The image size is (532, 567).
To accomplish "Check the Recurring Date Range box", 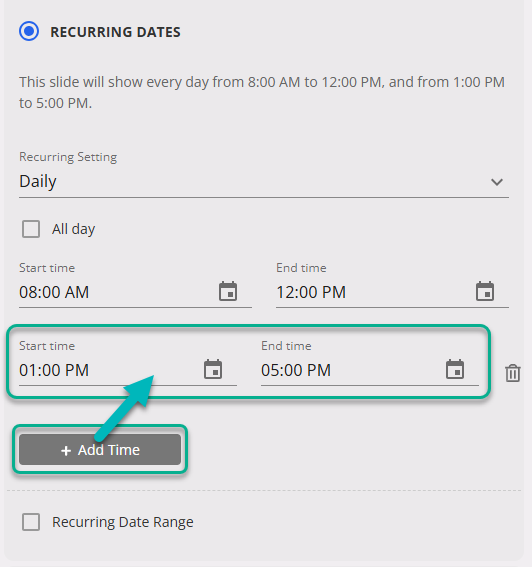I will pos(31,522).
